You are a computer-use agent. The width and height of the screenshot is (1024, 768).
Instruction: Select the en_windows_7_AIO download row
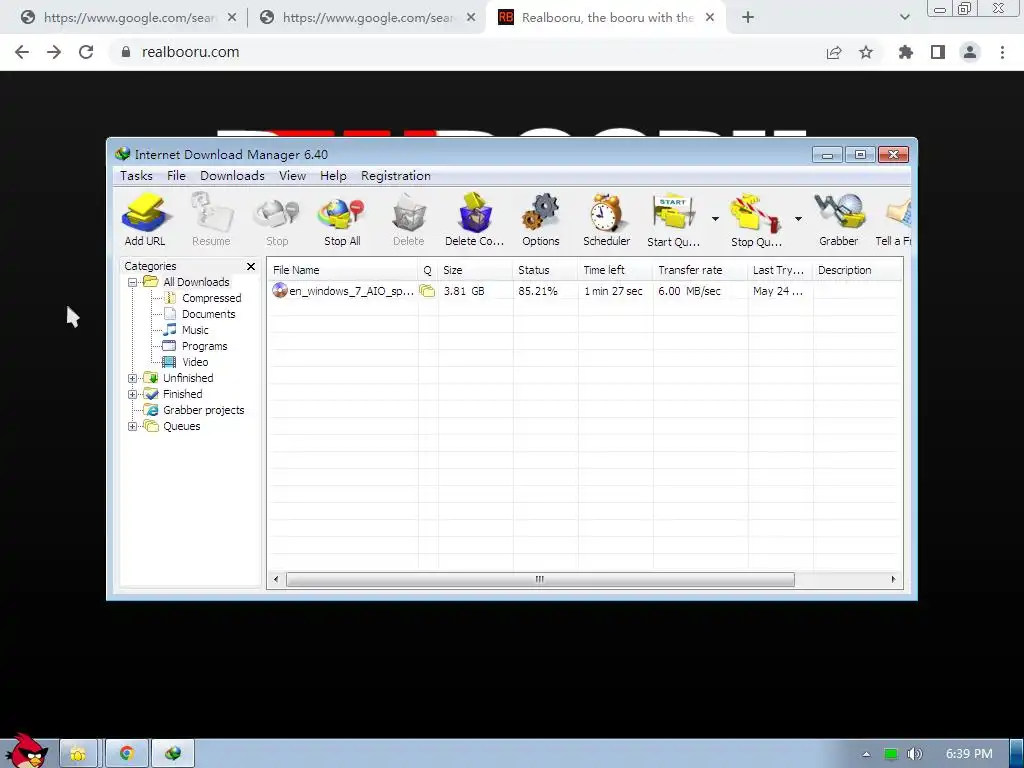click(x=584, y=291)
